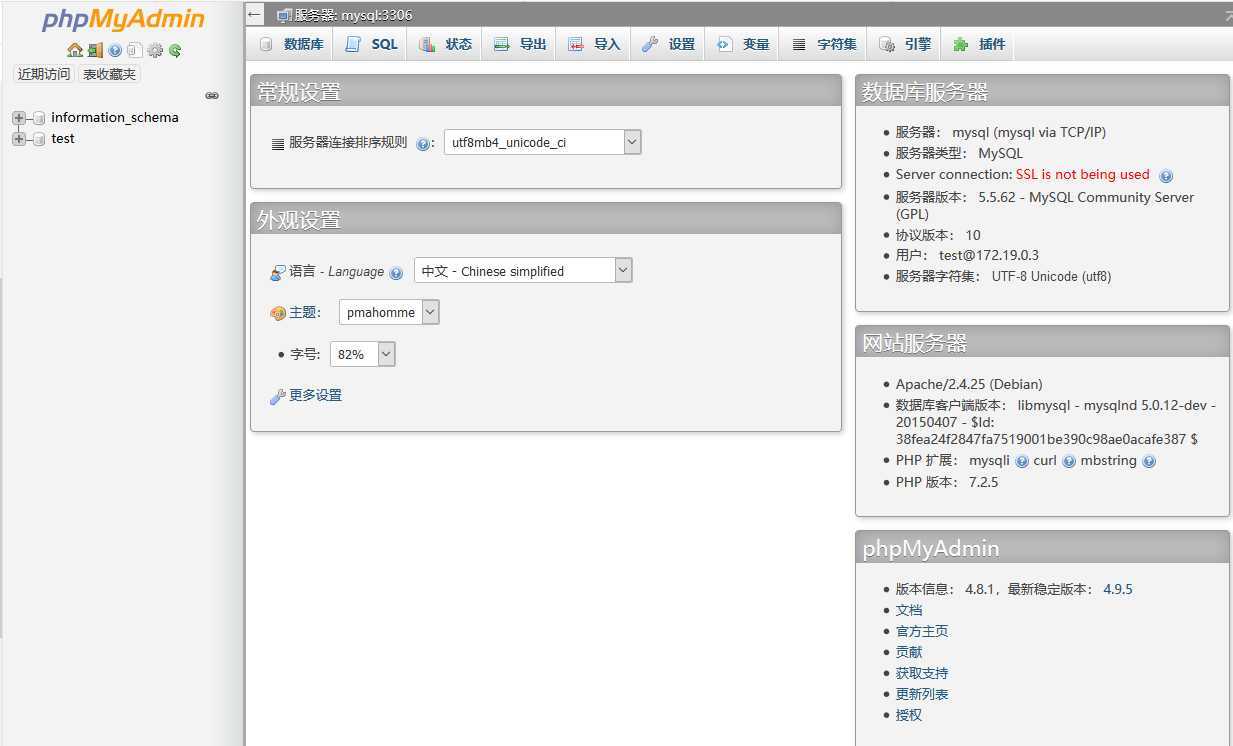Open latest stable version 4.9.5 link
This screenshot has width=1233, height=746.
pos(1118,589)
